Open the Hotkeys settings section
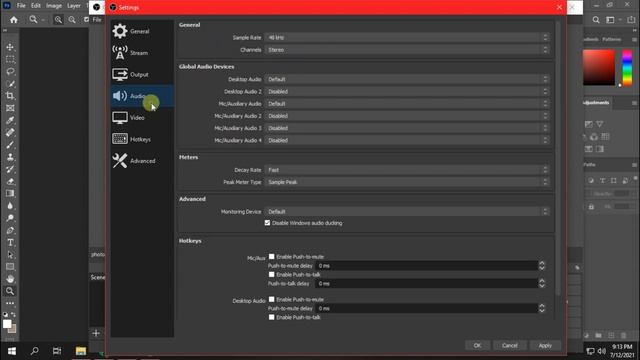The height and width of the screenshot is (360, 640). 142,139
